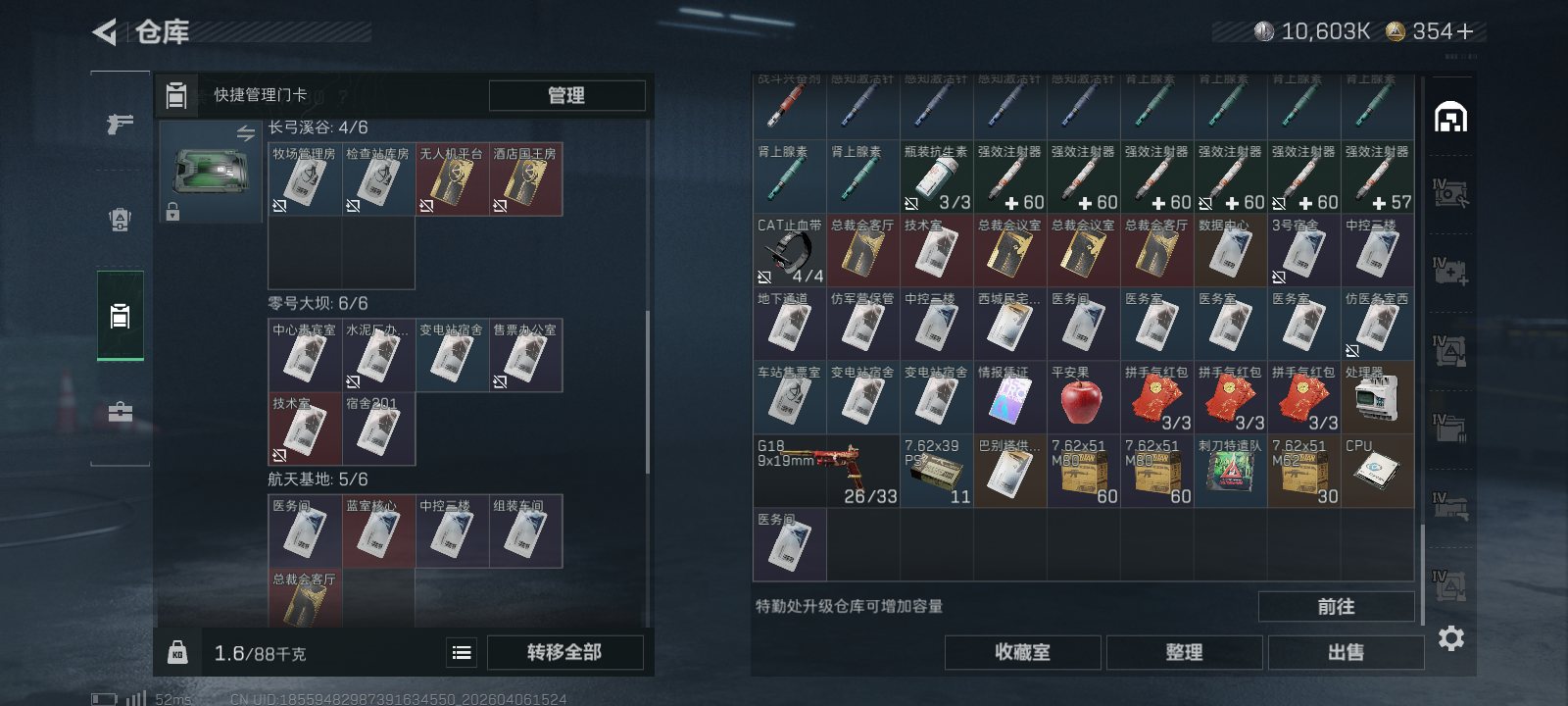Click the main stash house icon
This screenshot has width=1568, height=706.
[x=1450, y=118]
